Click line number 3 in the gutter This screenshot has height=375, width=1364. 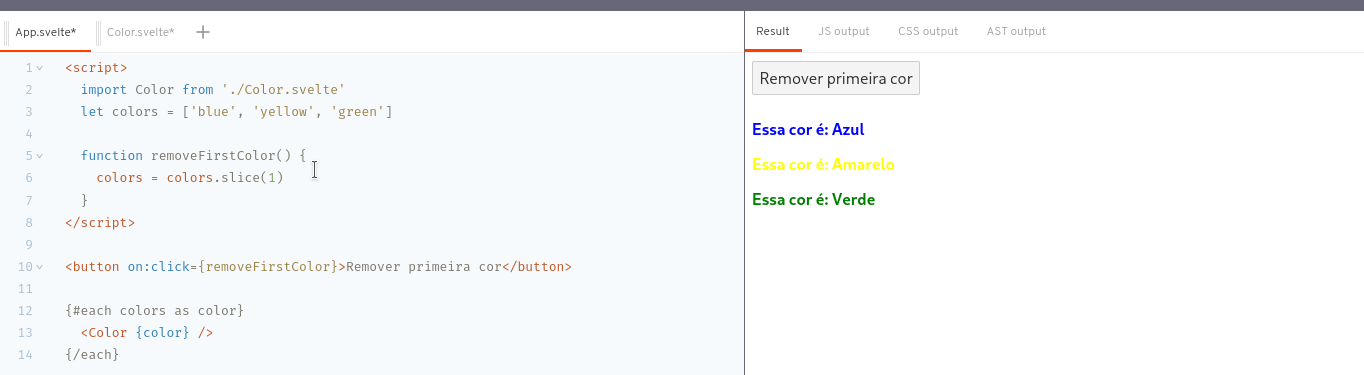29,112
